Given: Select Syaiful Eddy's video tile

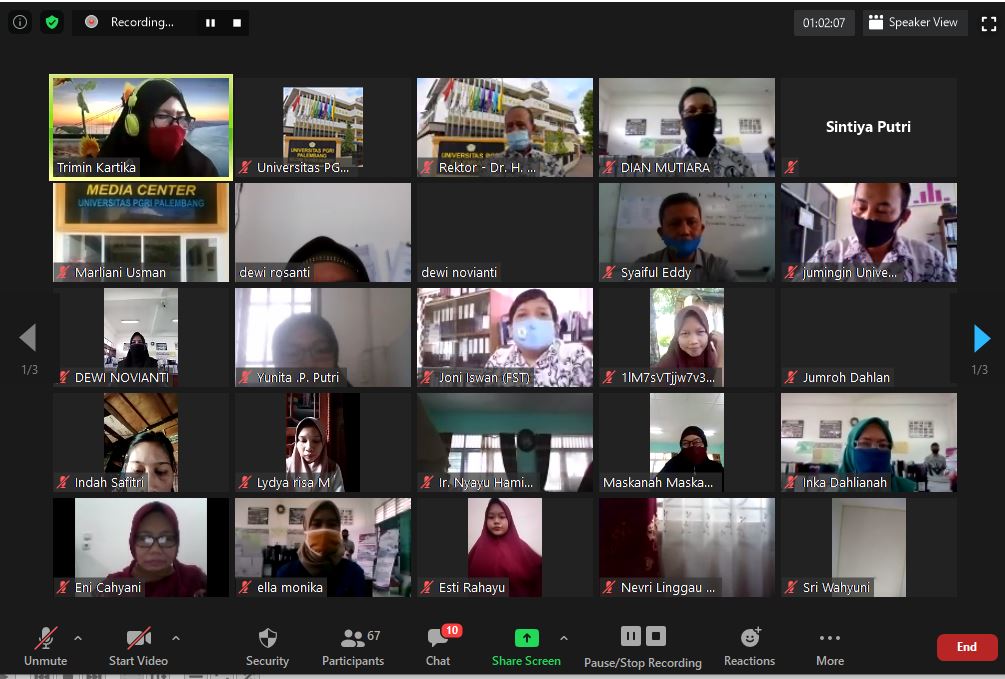Looking at the screenshot, I should pyautogui.click(x=687, y=232).
